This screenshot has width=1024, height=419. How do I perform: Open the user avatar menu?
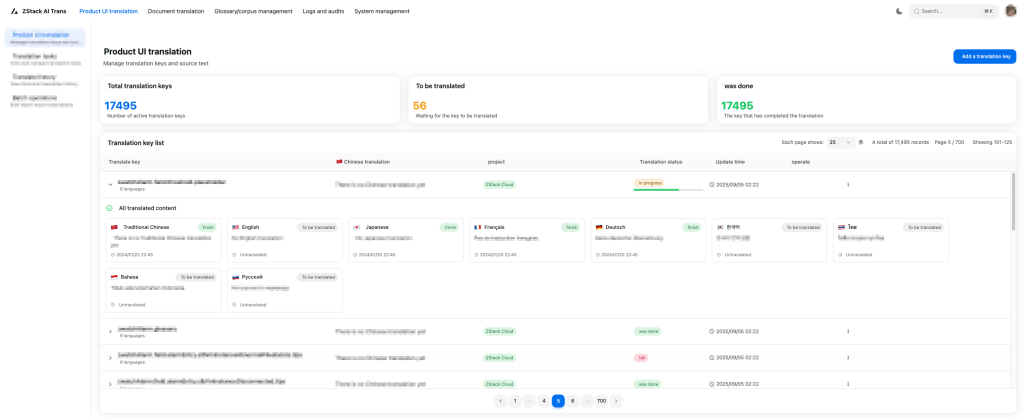pos(1010,11)
